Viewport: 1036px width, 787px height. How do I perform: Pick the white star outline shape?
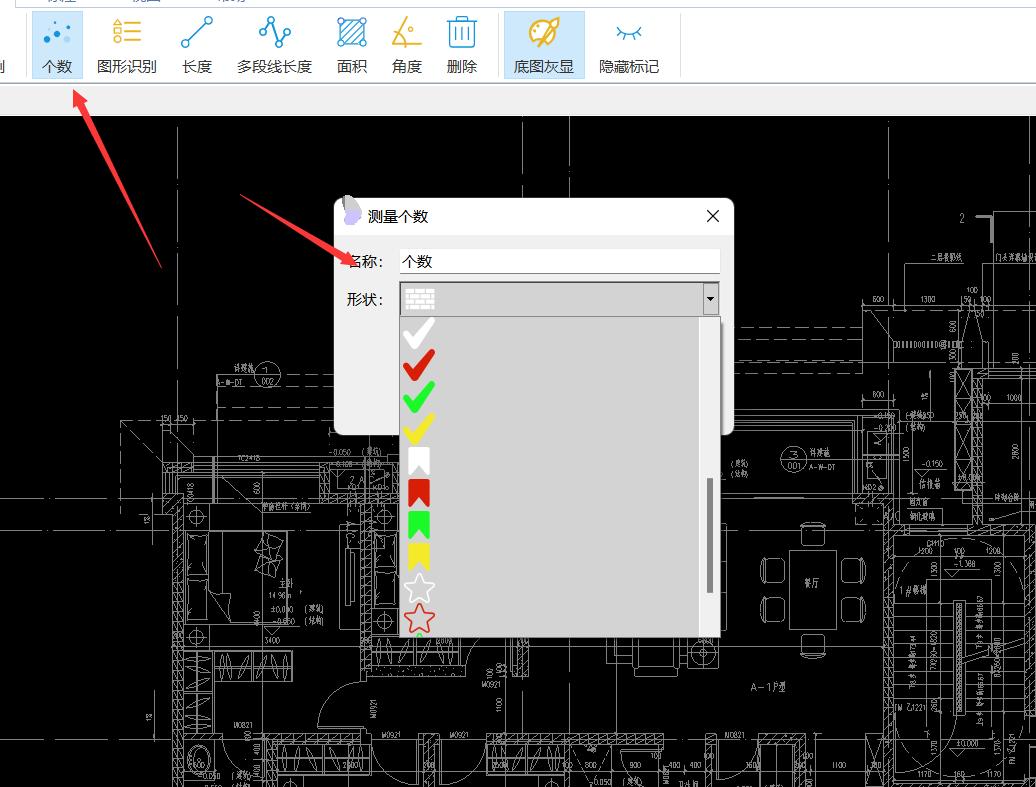click(418, 588)
